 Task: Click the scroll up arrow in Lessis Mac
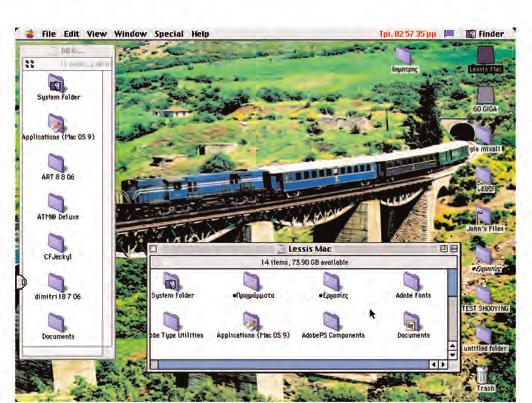click(x=453, y=346)
